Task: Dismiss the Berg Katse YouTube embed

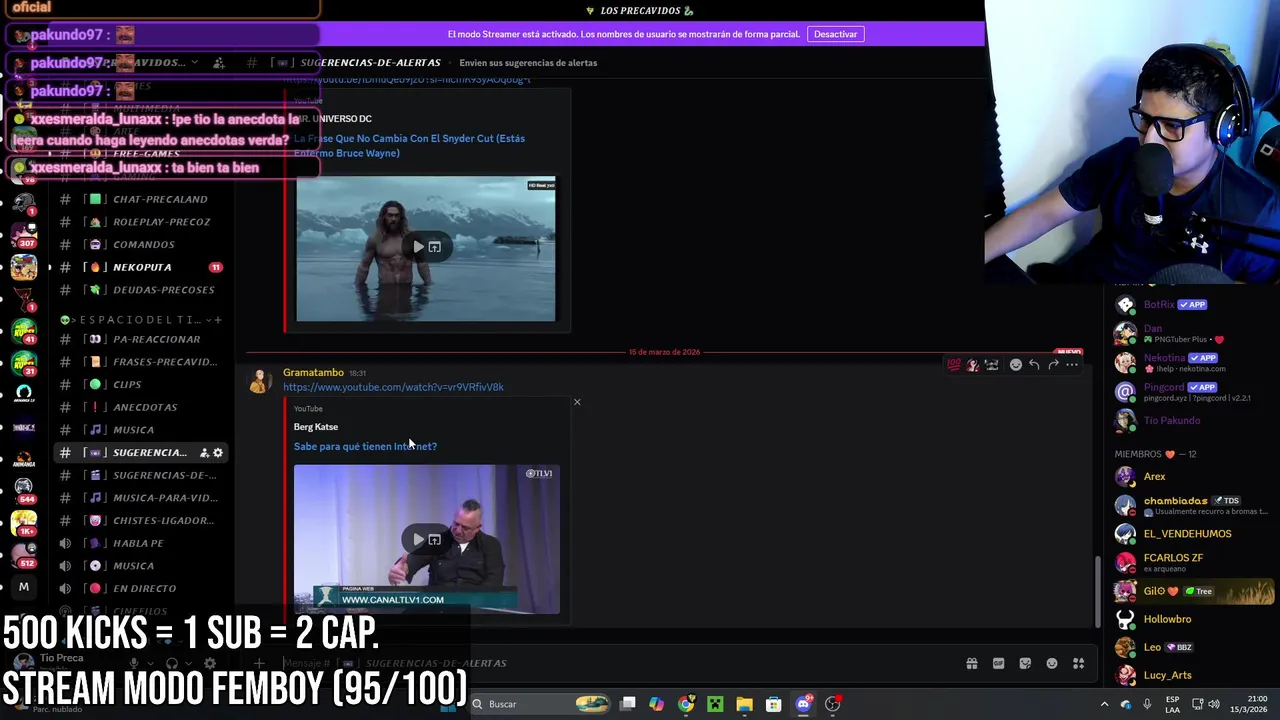Action: [x=577, y=402]
